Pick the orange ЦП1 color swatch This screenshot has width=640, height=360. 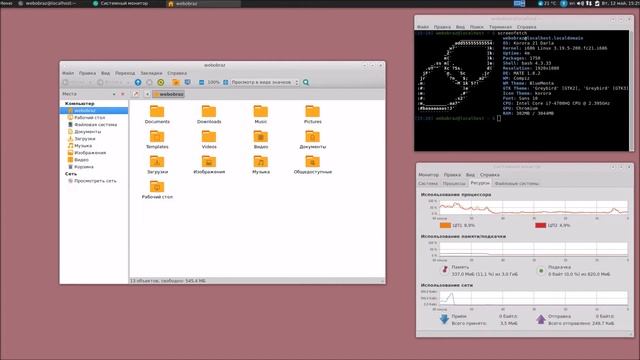445,225
